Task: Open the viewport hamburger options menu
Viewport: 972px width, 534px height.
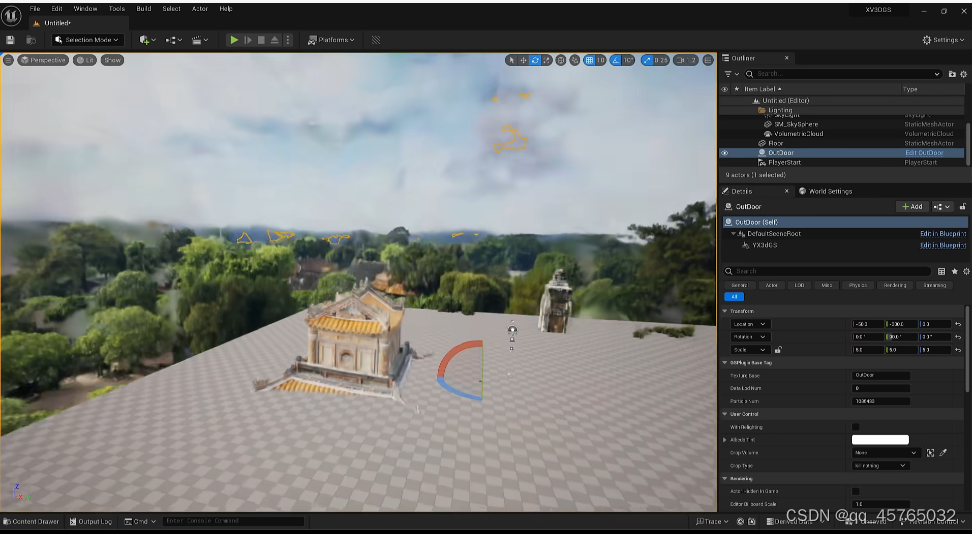Action: pos(8,60)
